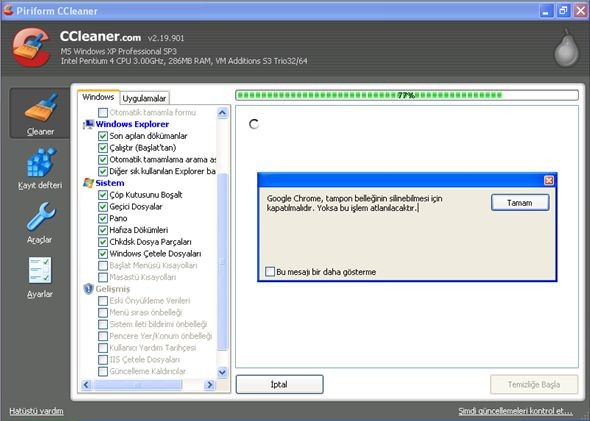
Task: Click the horizontal scroll right arrow
Action: point(209,385)
